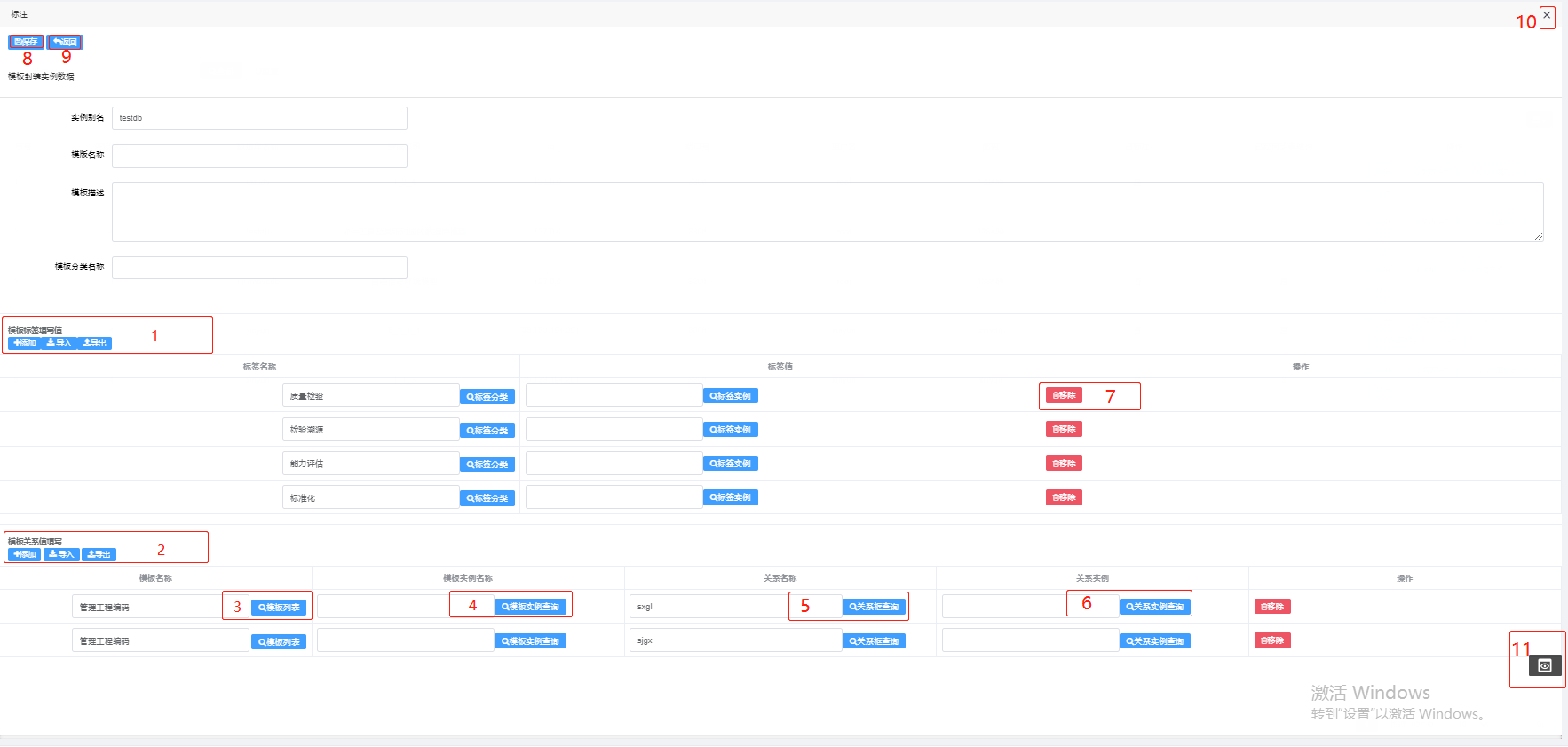This screenshot has height=747, width=1568.
Task: Click 导入 in the 模板关系值填写 section
Action: (62, 554)
